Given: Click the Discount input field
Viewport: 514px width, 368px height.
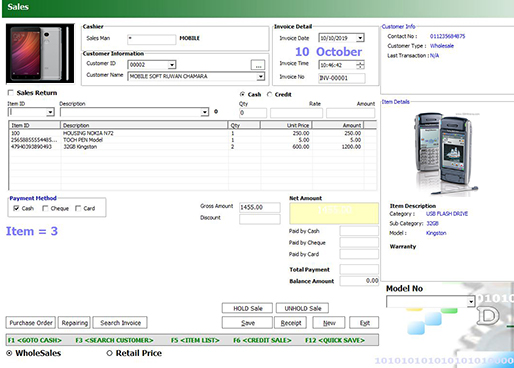Looking at the screenshot, I should pyautogui.click(x=260, y=219).
